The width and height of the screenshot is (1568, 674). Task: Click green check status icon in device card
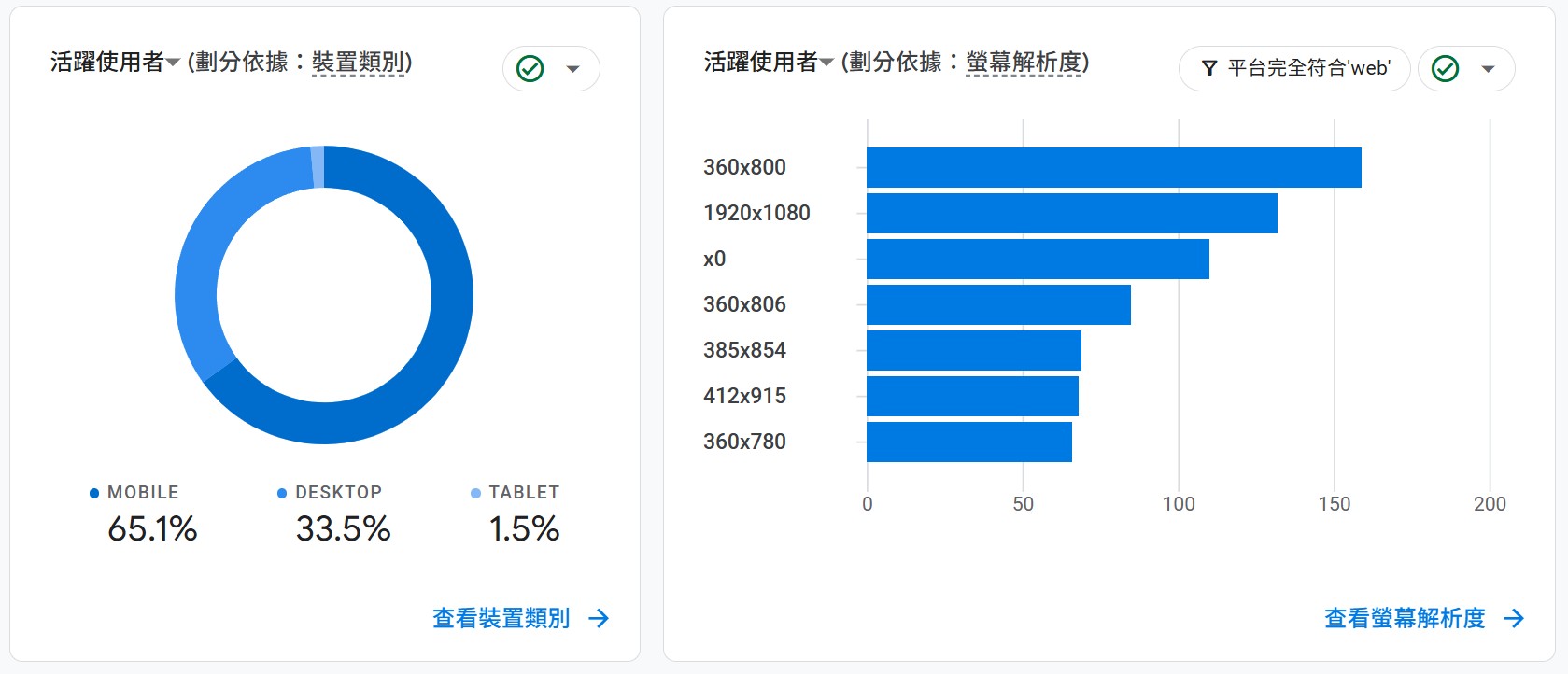point(530,69)
